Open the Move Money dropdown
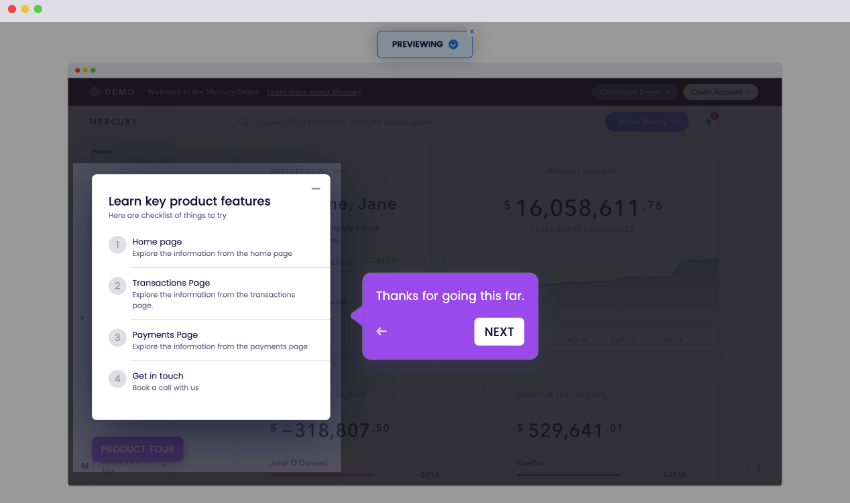Image resolution: width=850 pixels, height=503 pixels. [647, 122]
